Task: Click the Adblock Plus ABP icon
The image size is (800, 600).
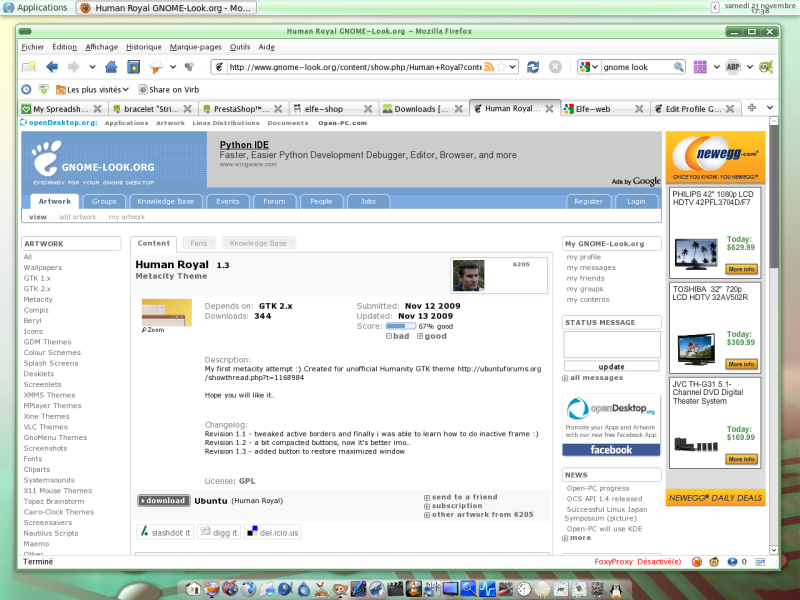Action: point(733,67)
